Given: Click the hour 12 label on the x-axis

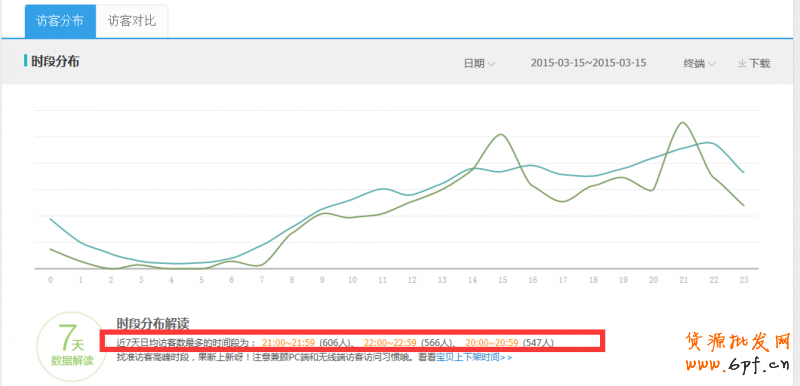Looking at the screenshot, I should 412,280.
